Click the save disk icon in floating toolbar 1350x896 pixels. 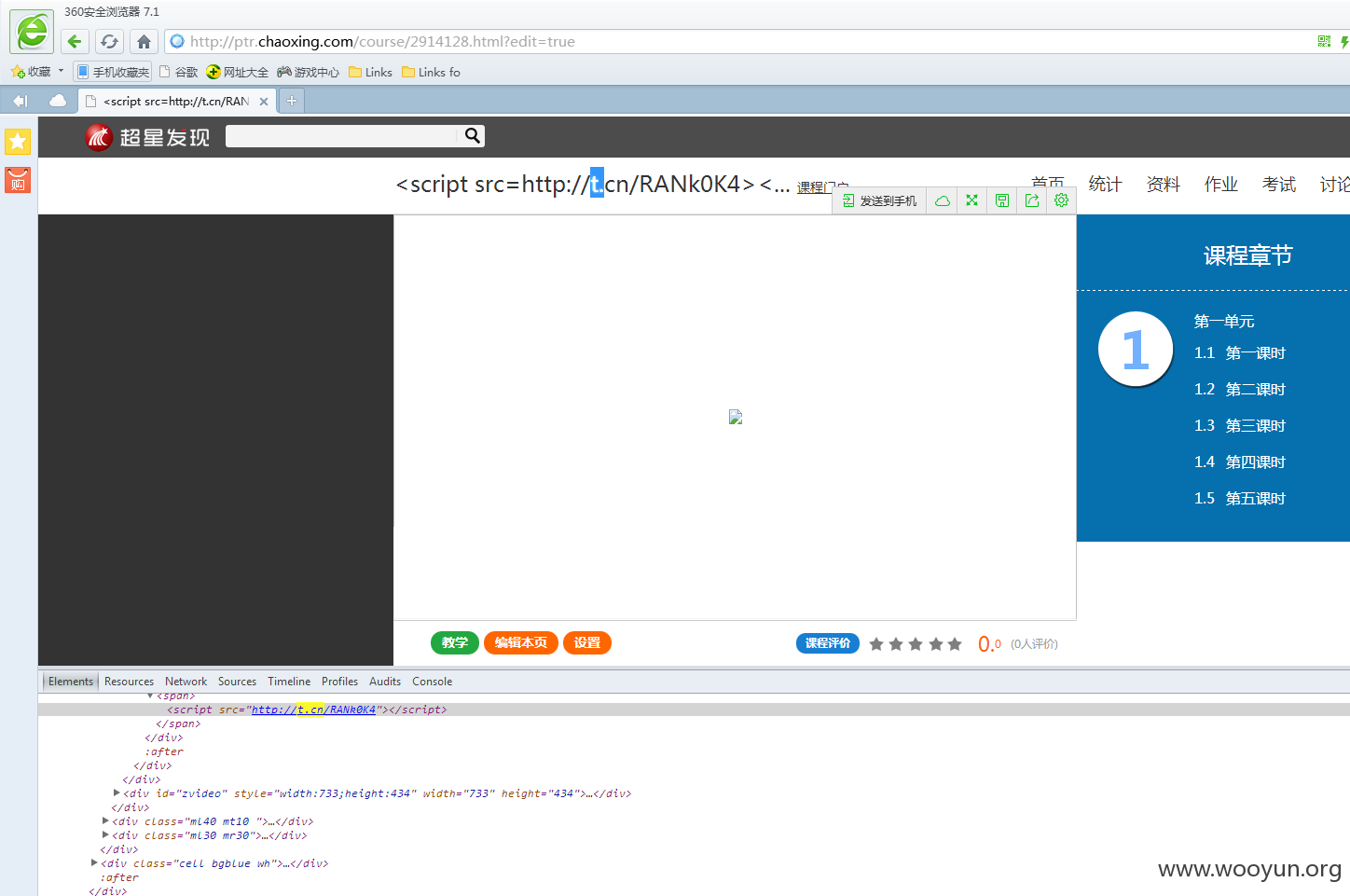pos(1002,200)
